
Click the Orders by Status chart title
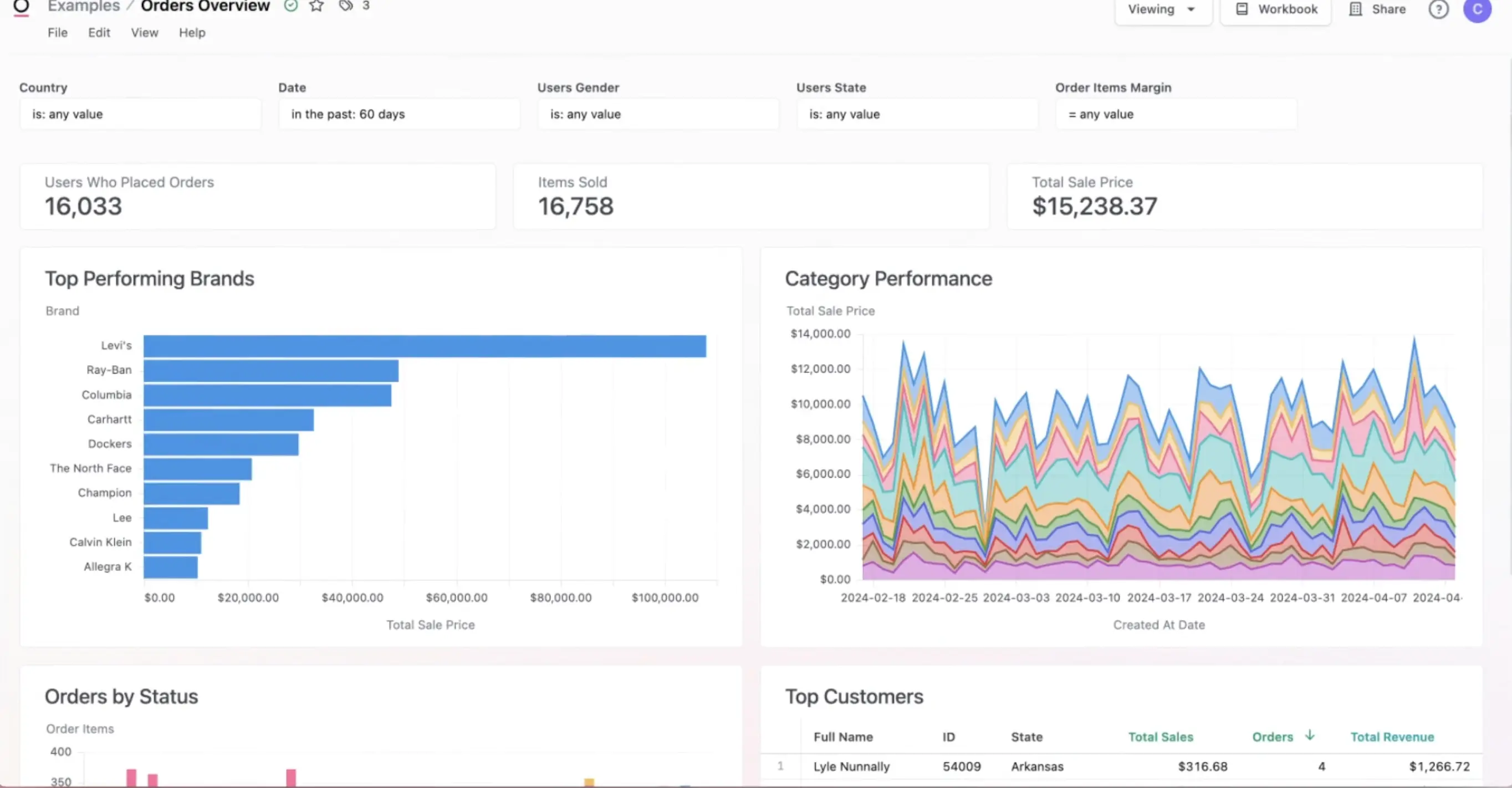click(121, 697)
